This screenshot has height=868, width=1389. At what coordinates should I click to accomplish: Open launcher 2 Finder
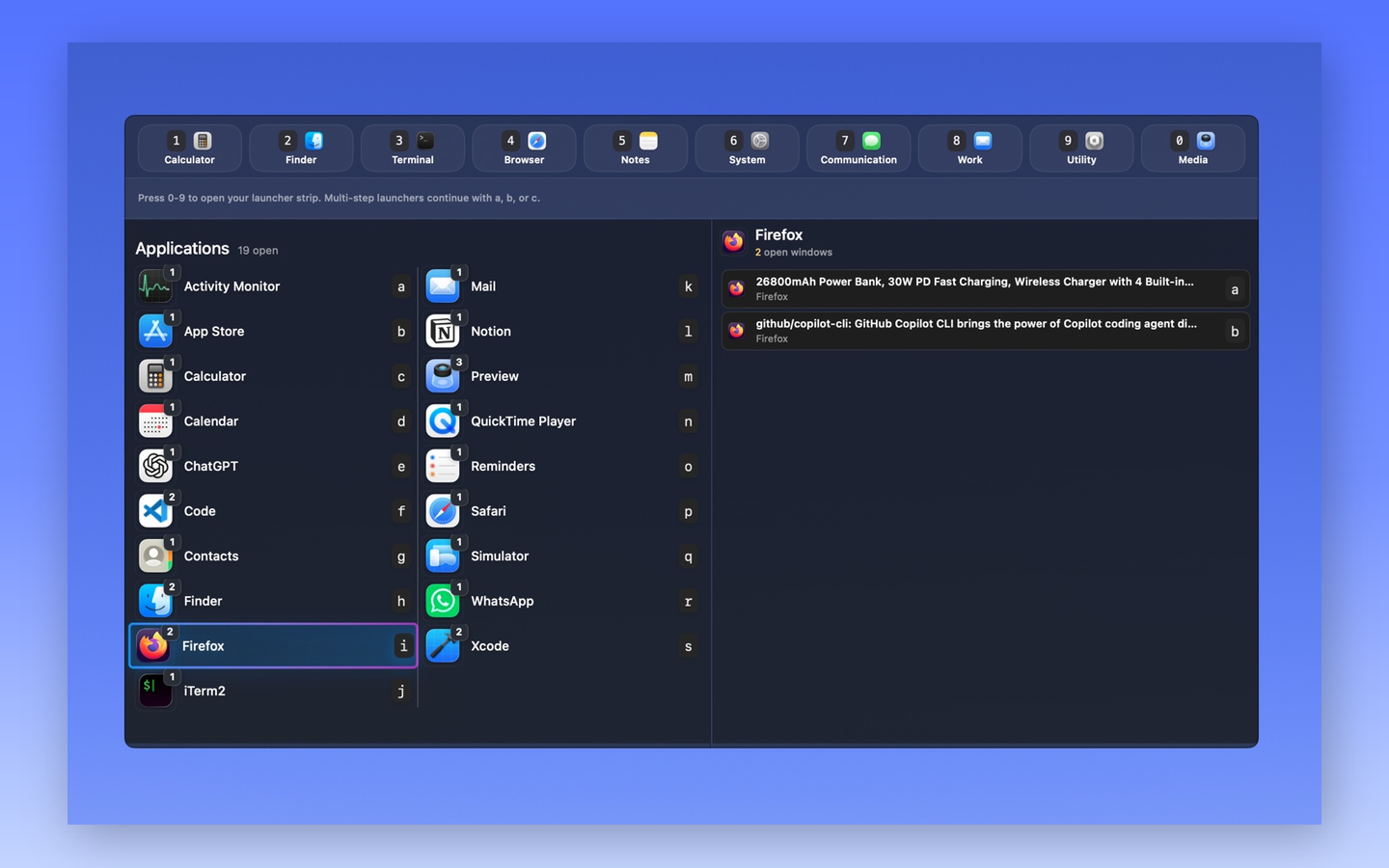point(301,149)
